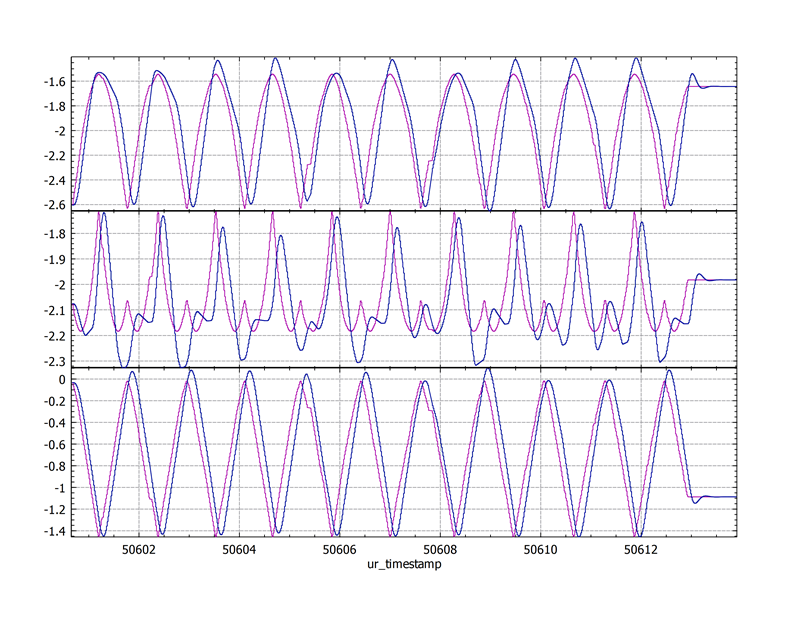Click the -0.6 tick label, bottom plot
Screen dimensions: 800x618
(x=55, y=444)
